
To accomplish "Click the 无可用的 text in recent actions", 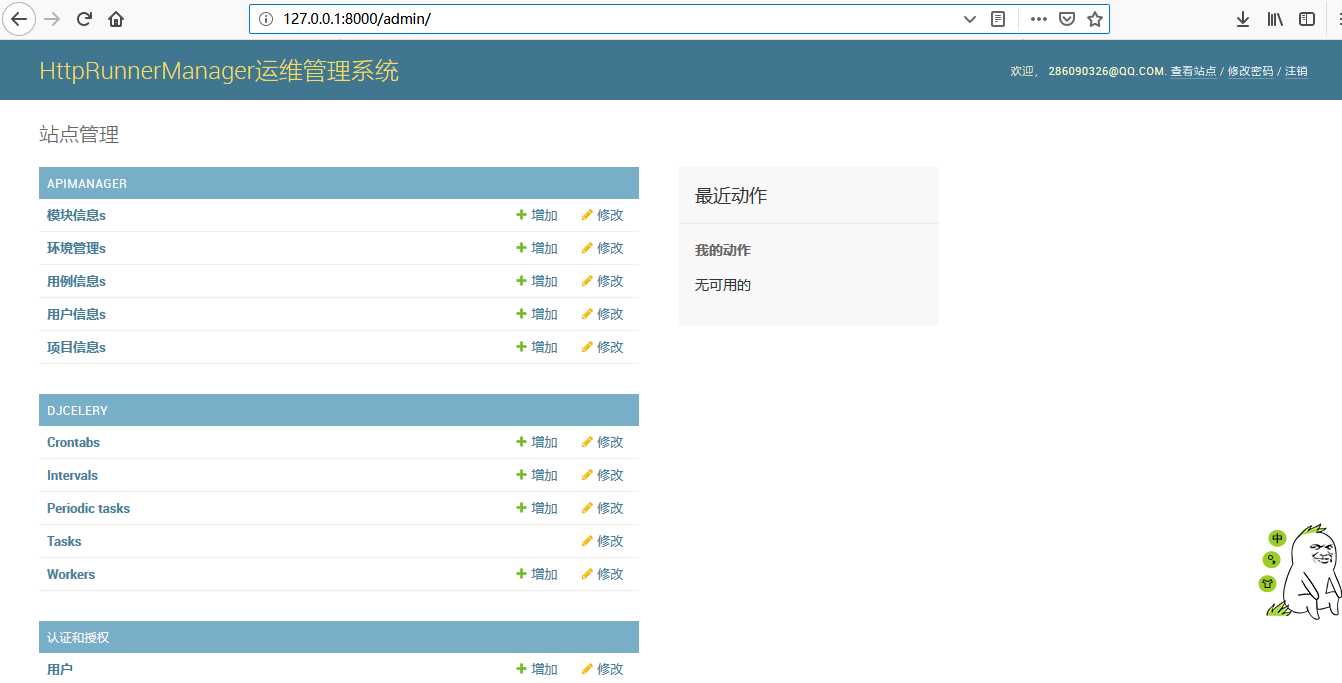I will (x=723, y=285).
